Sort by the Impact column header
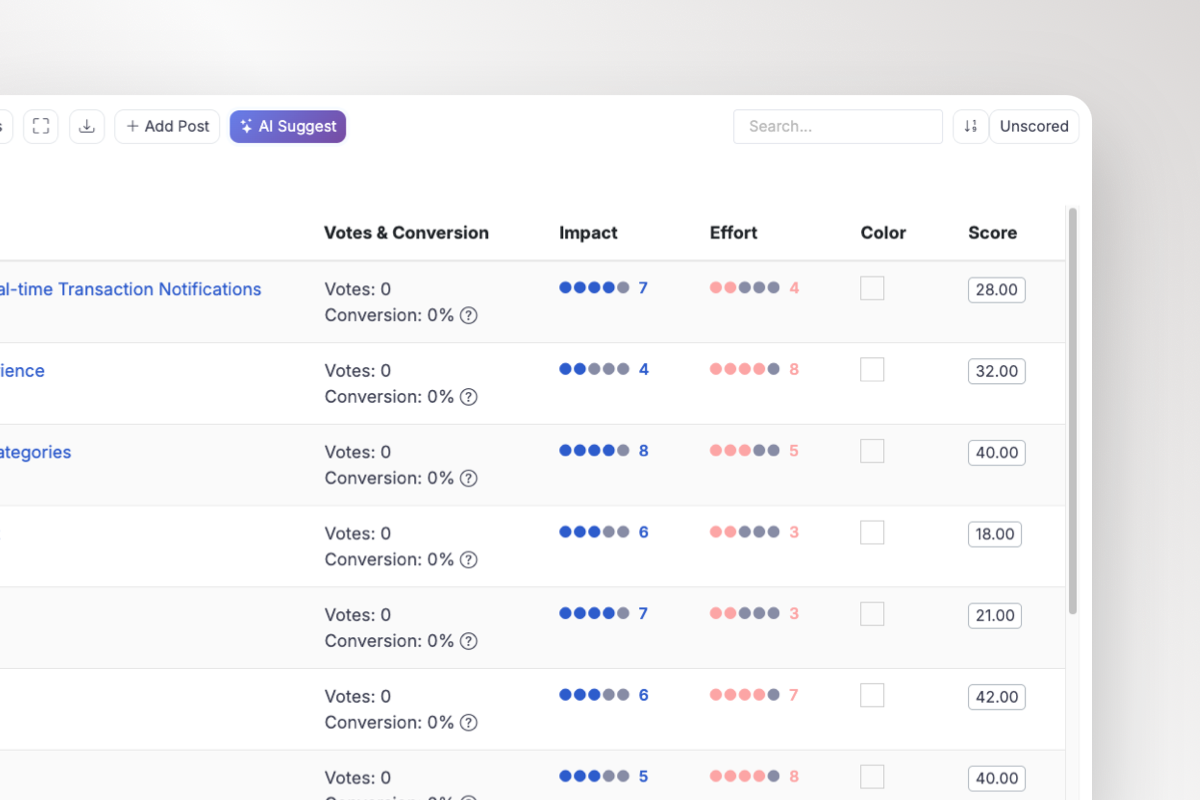Viewport: 1200px width, 800px height. pyautogui.click(x=588, y=233)
